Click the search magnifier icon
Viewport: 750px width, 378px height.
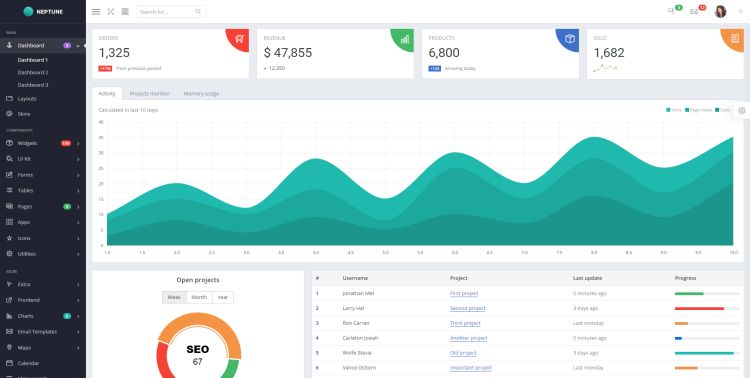pos(198,11)
